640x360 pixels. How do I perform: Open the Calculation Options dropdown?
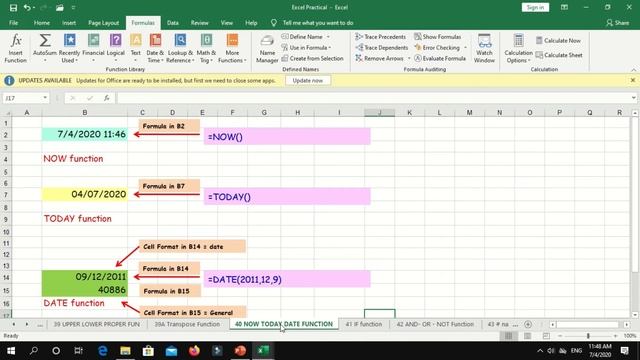pos(518,48)
